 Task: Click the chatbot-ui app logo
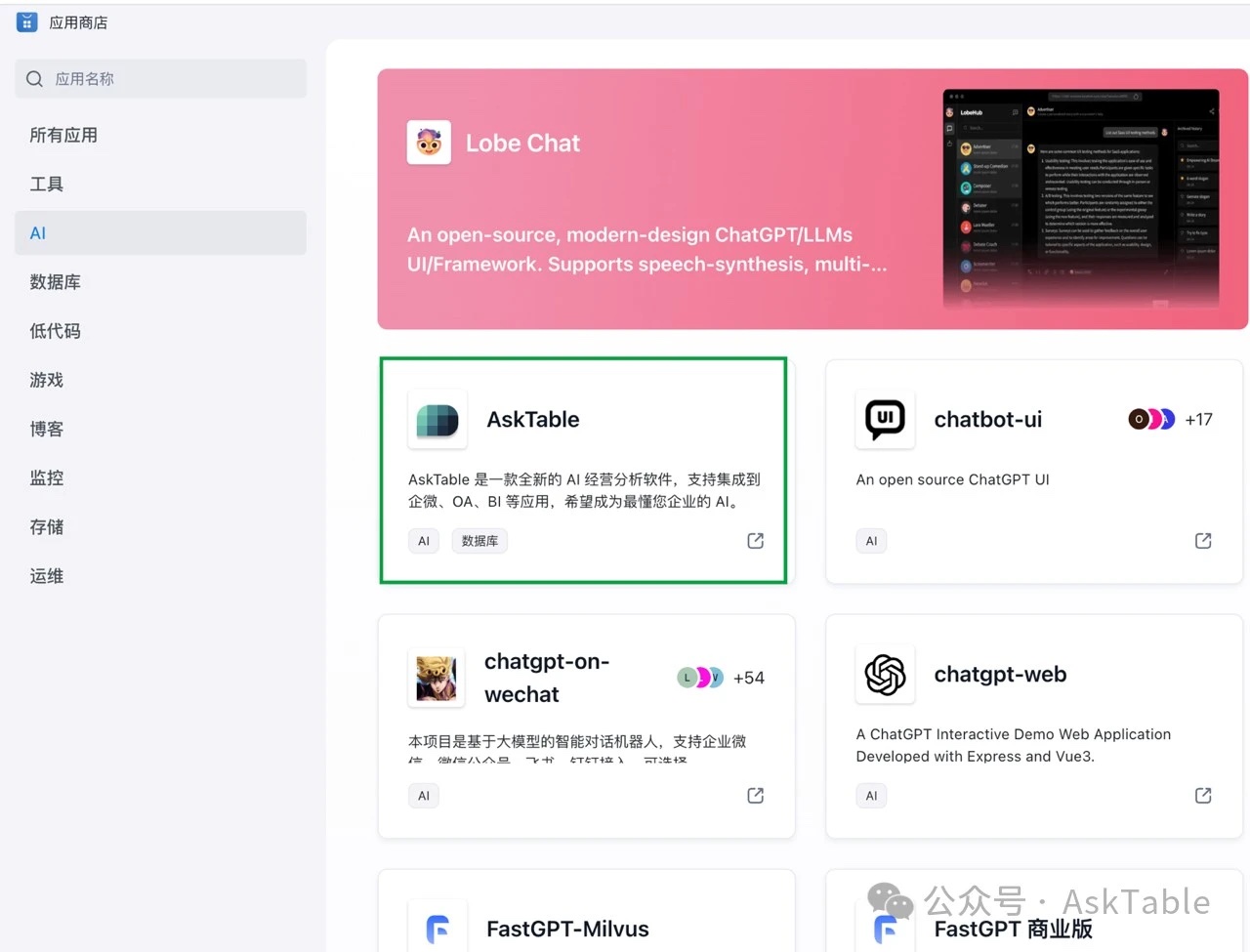click(885, 420)
